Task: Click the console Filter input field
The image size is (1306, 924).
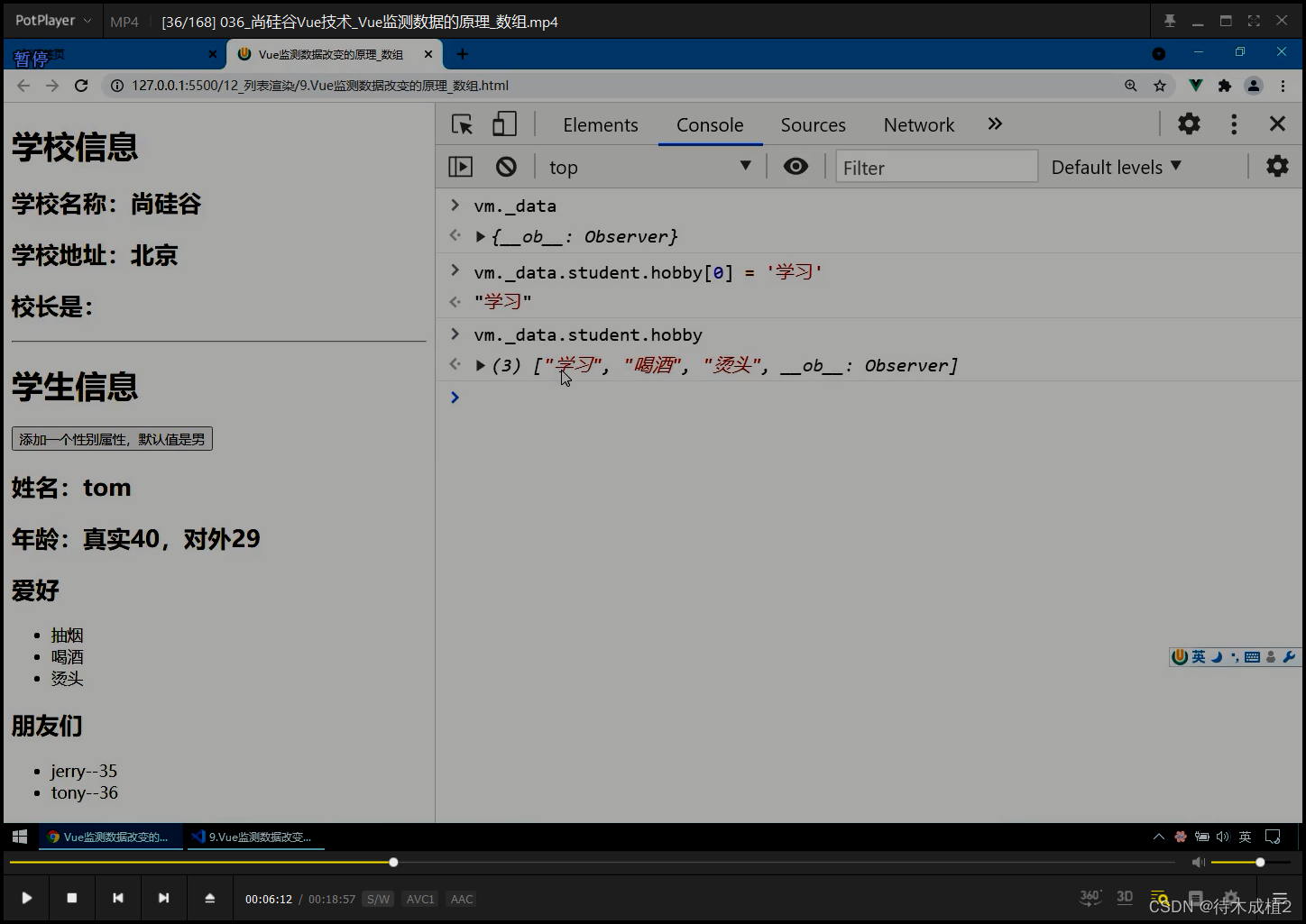Action: coord(936,167)
